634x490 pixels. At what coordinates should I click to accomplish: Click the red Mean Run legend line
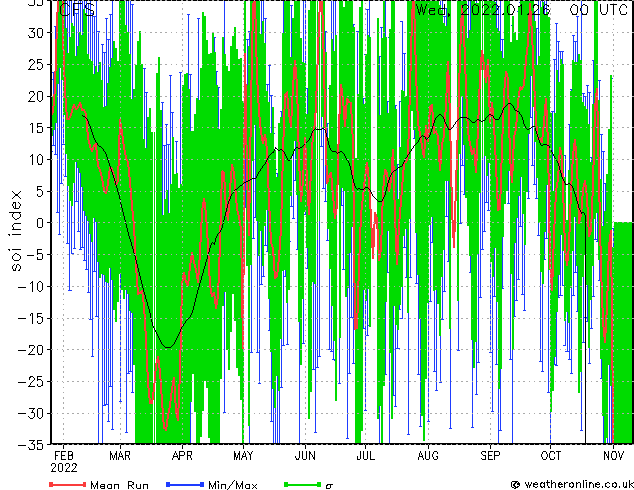click(68, 484)
